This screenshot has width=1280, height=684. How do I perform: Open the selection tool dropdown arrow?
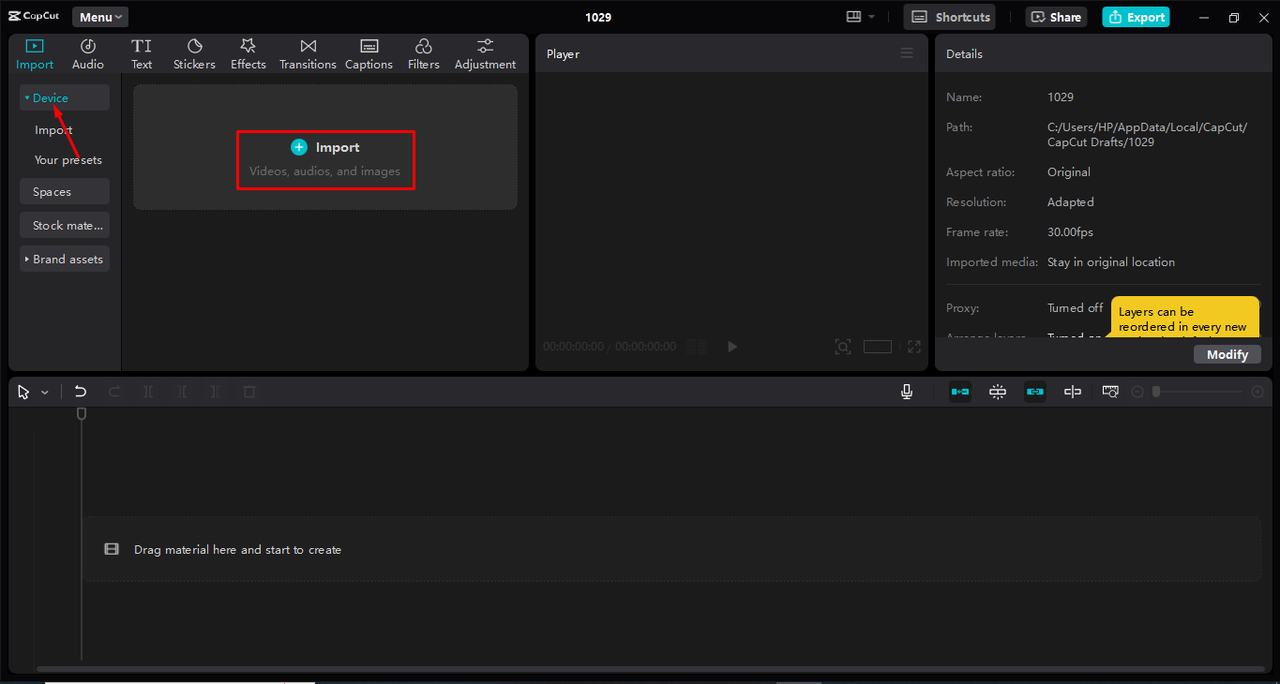point(45,393)
